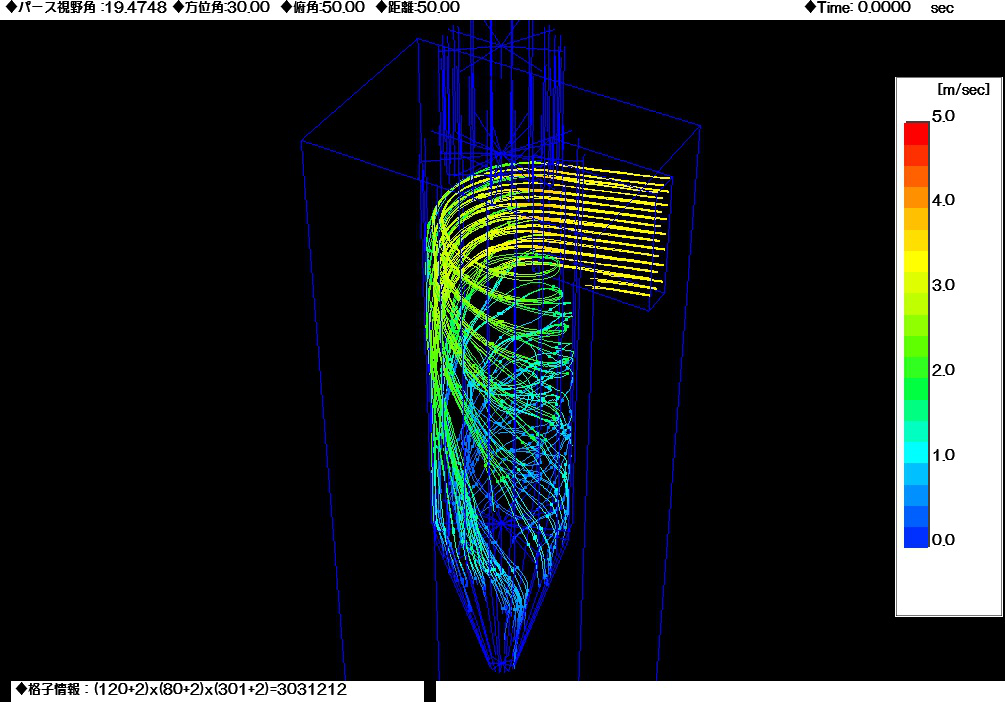Image resolution: width=1005 pixels, height=702 pixels.
Task: Click the 1.0 legend value label
Action: (x=943, y=455)
